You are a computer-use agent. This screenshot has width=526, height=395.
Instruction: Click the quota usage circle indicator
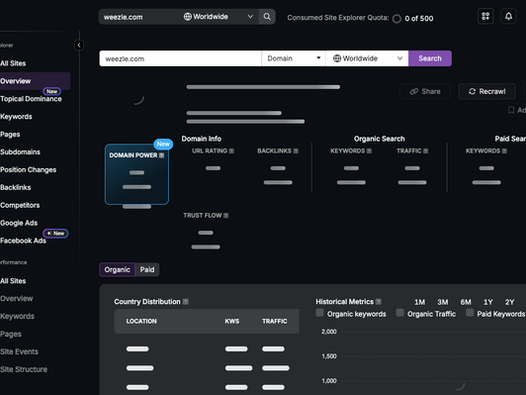(397, 18)
